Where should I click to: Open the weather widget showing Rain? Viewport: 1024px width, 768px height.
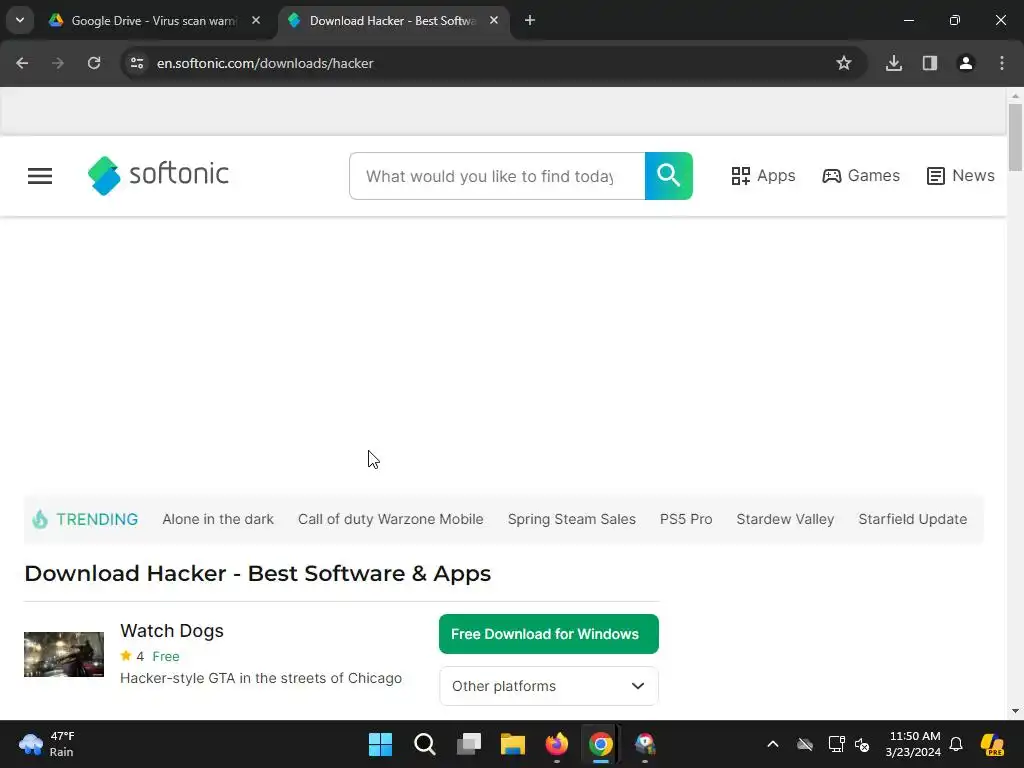47,744
